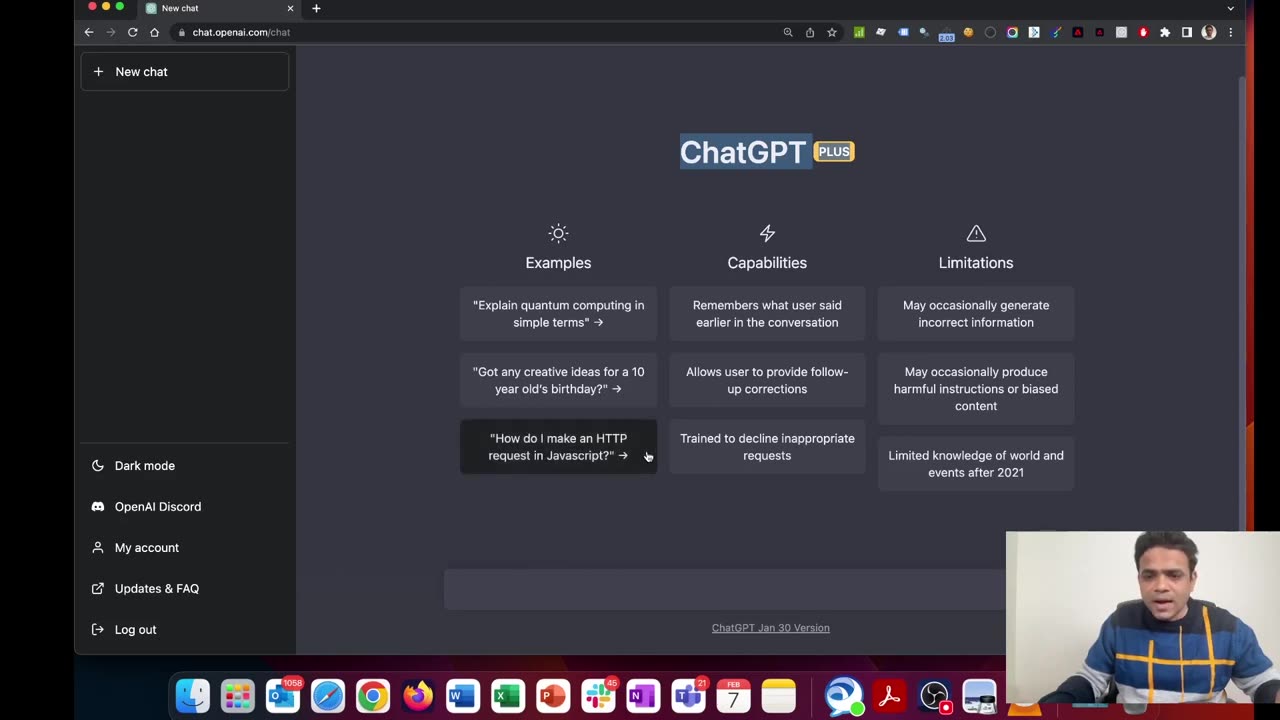Open Microsoft Excel from the Dock
Viewport: 1280px width, 720px height.
508,696
